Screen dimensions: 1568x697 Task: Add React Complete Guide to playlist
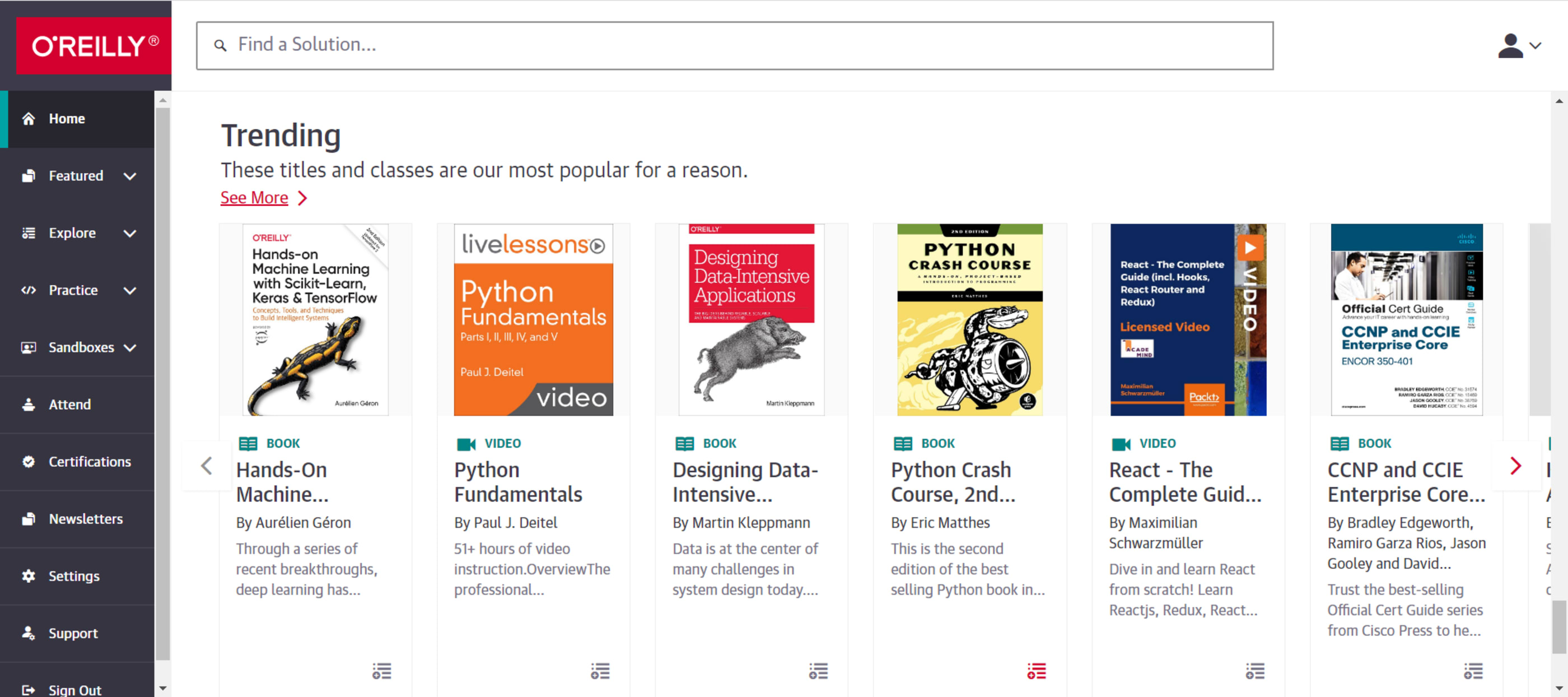[1254, 671]
